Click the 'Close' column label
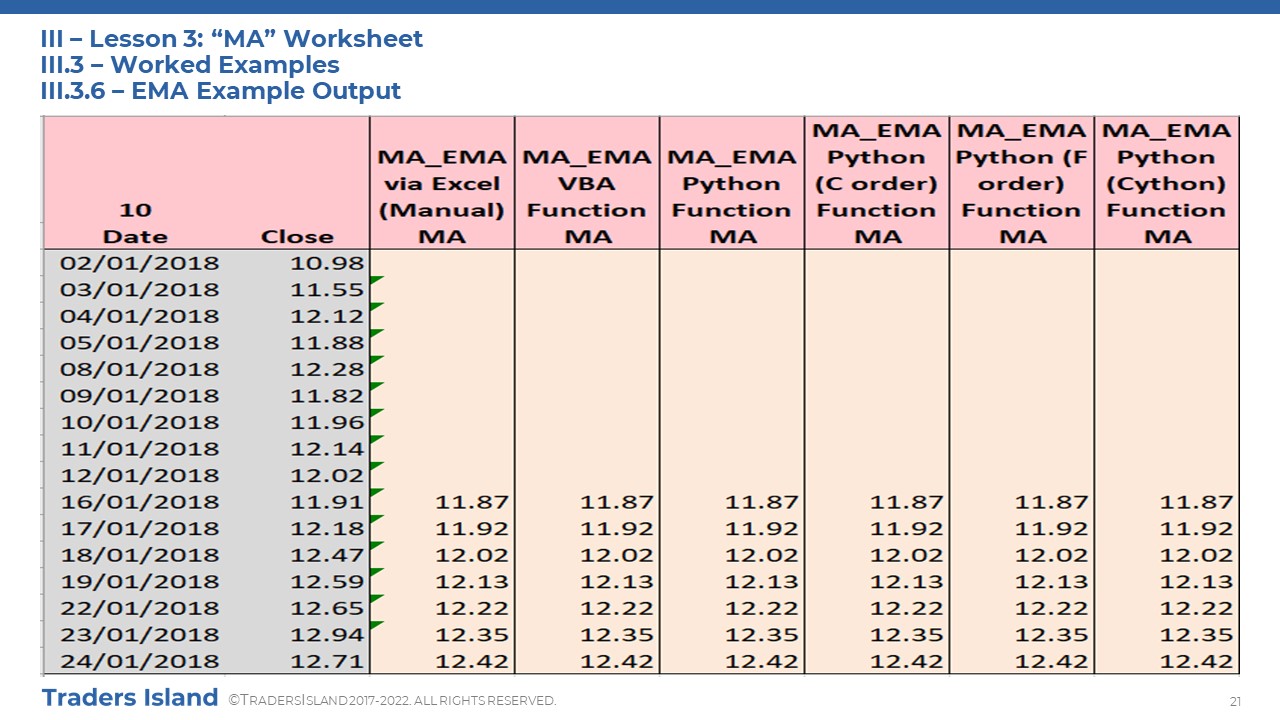The image size is (1280, 720). click(297, 237)
